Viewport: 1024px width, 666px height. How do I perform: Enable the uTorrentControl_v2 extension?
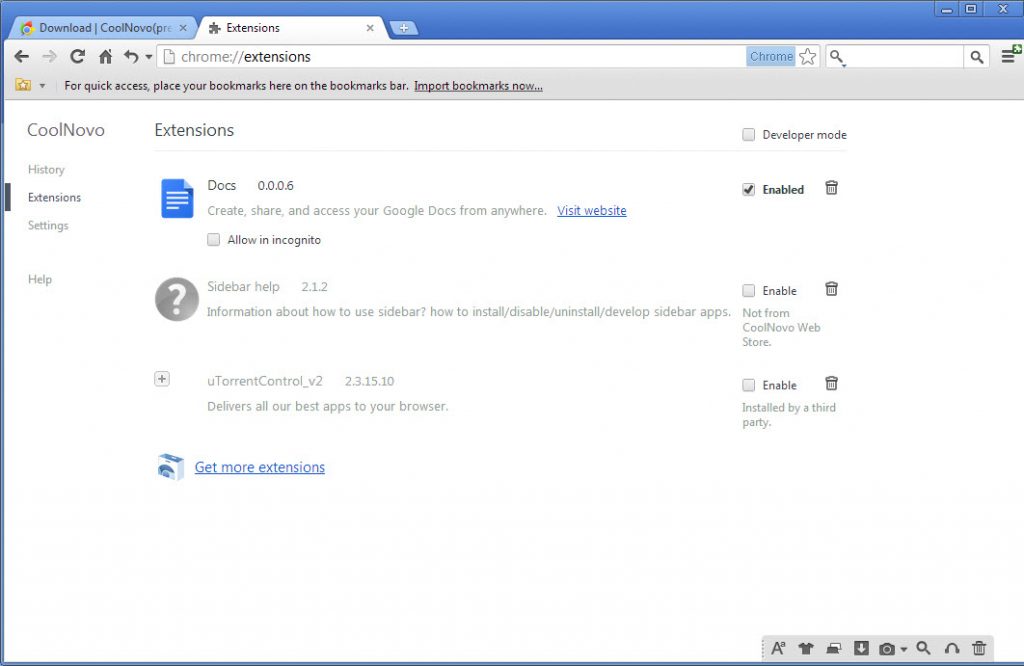tap(748, 385)
